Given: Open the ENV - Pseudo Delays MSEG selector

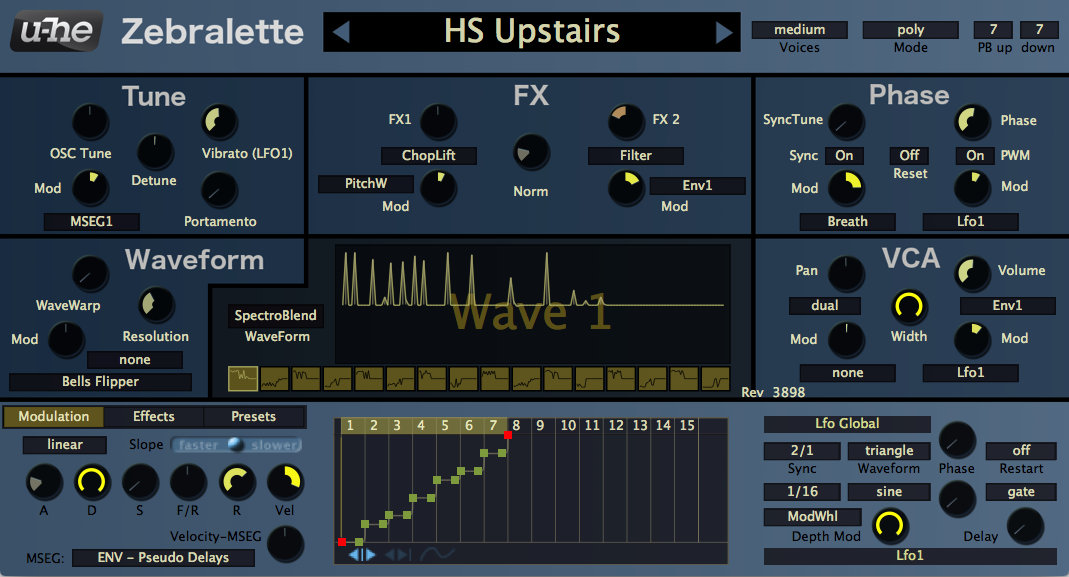Looking at the screenshot, I should (164, 558).
